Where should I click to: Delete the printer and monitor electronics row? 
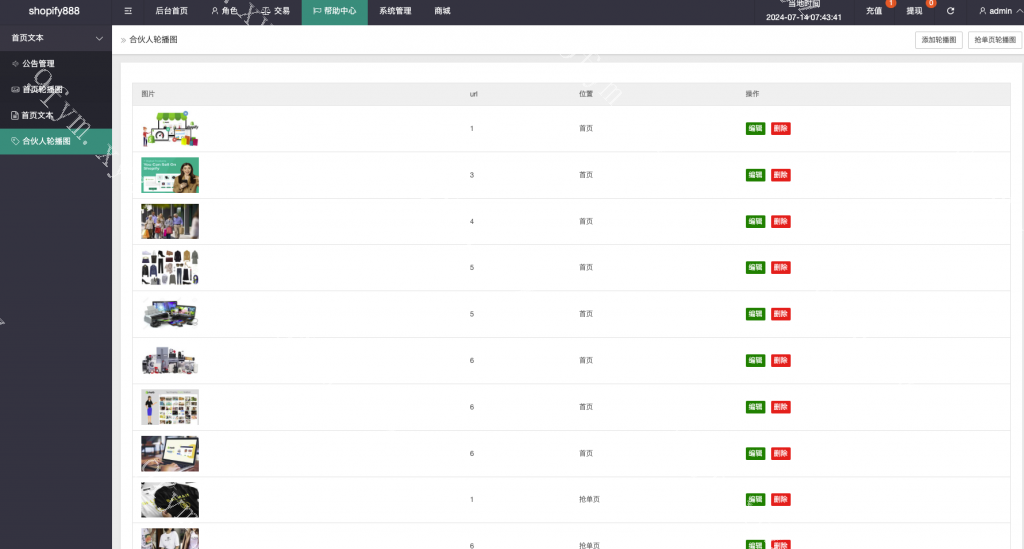coord(780,314)
